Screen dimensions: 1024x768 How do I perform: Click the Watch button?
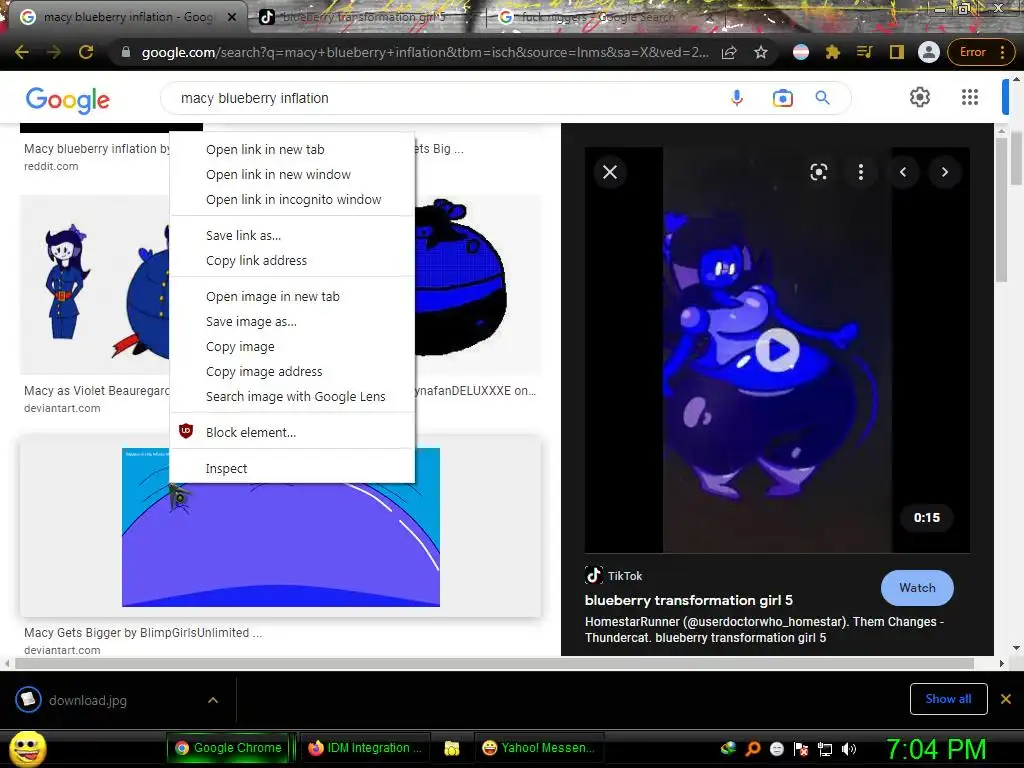coord(917,588)
